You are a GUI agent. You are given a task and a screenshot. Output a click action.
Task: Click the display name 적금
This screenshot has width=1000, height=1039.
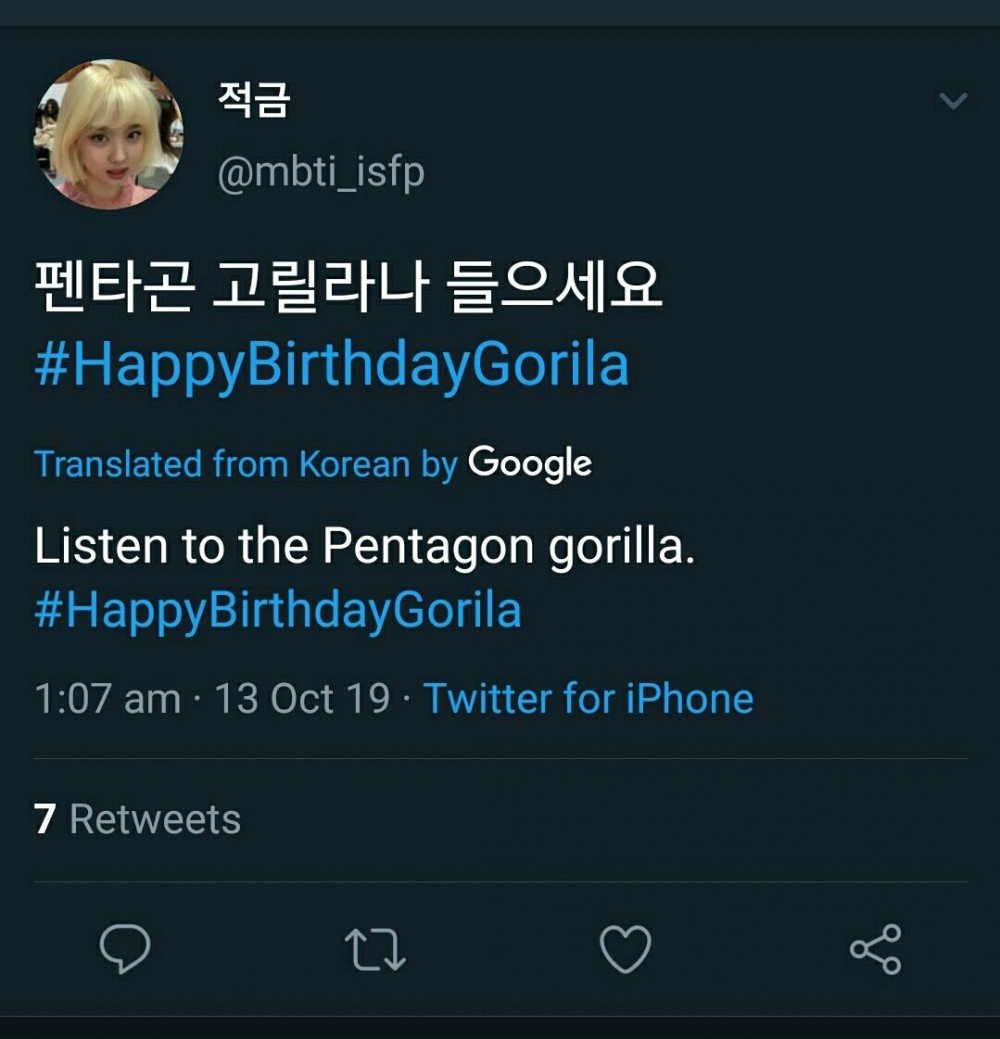[x=253, y=101]
